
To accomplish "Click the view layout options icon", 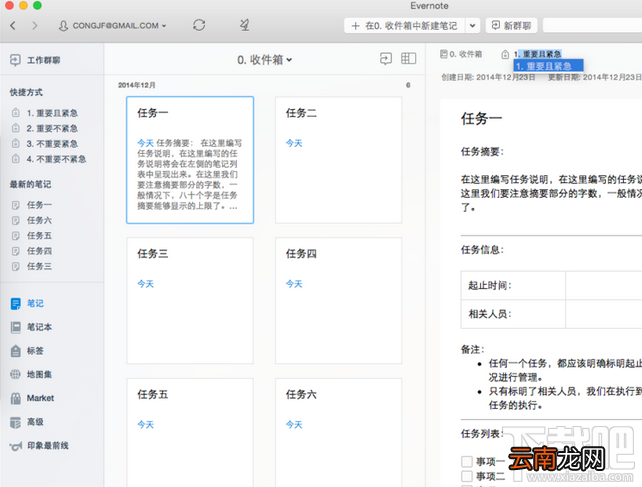I will click(408, 59).
